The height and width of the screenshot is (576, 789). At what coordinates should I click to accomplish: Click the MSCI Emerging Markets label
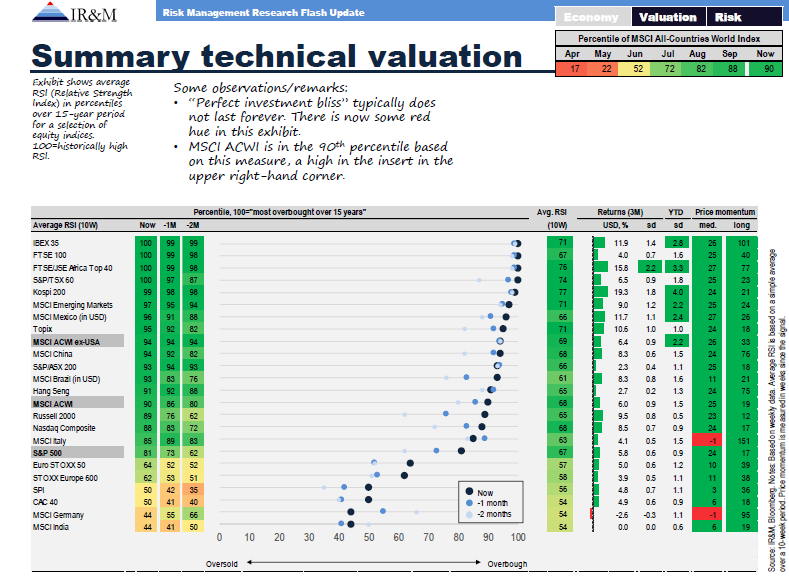pyautogui.click(x=72, y=305)
